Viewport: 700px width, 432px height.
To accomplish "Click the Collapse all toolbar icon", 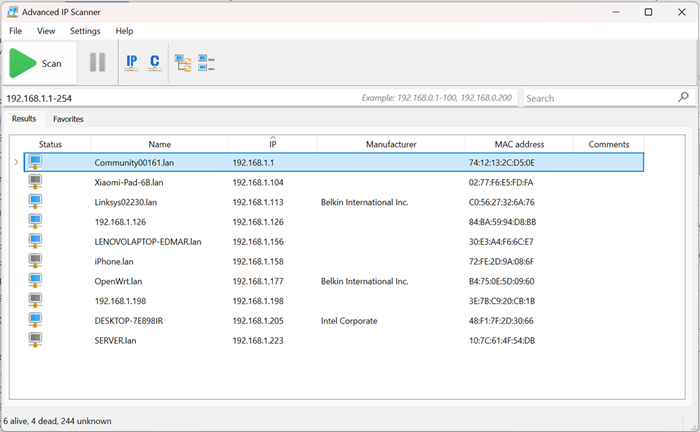I will point(206,63).
